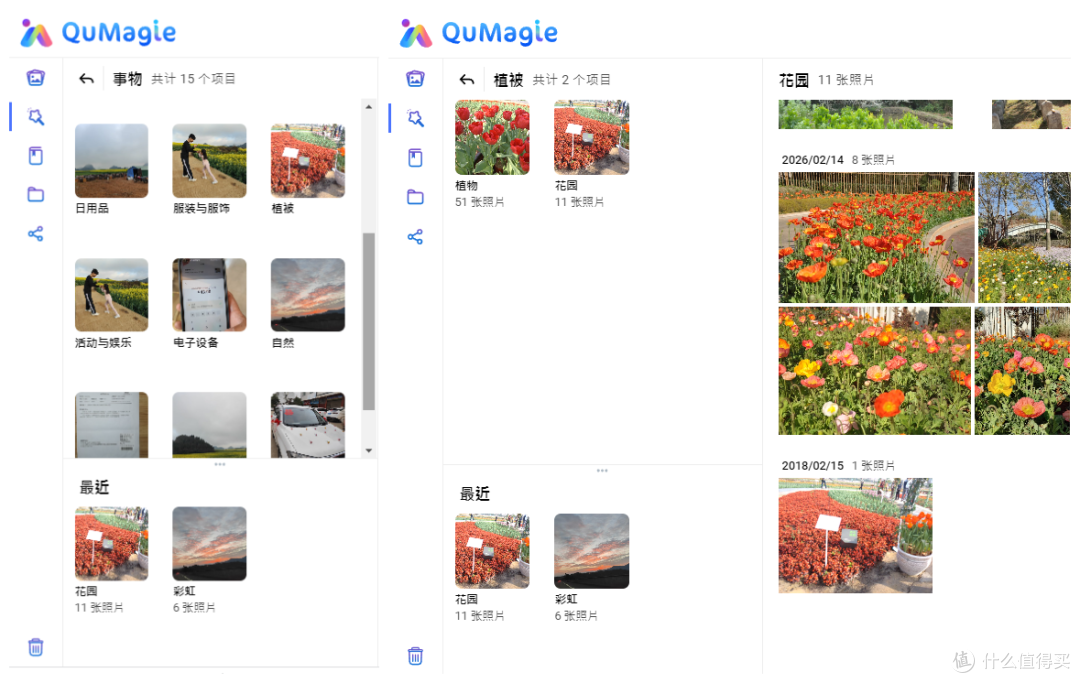Click 共计 15 个项目 count text
This screenshot has width=1080, height=683.
(194, 79)
